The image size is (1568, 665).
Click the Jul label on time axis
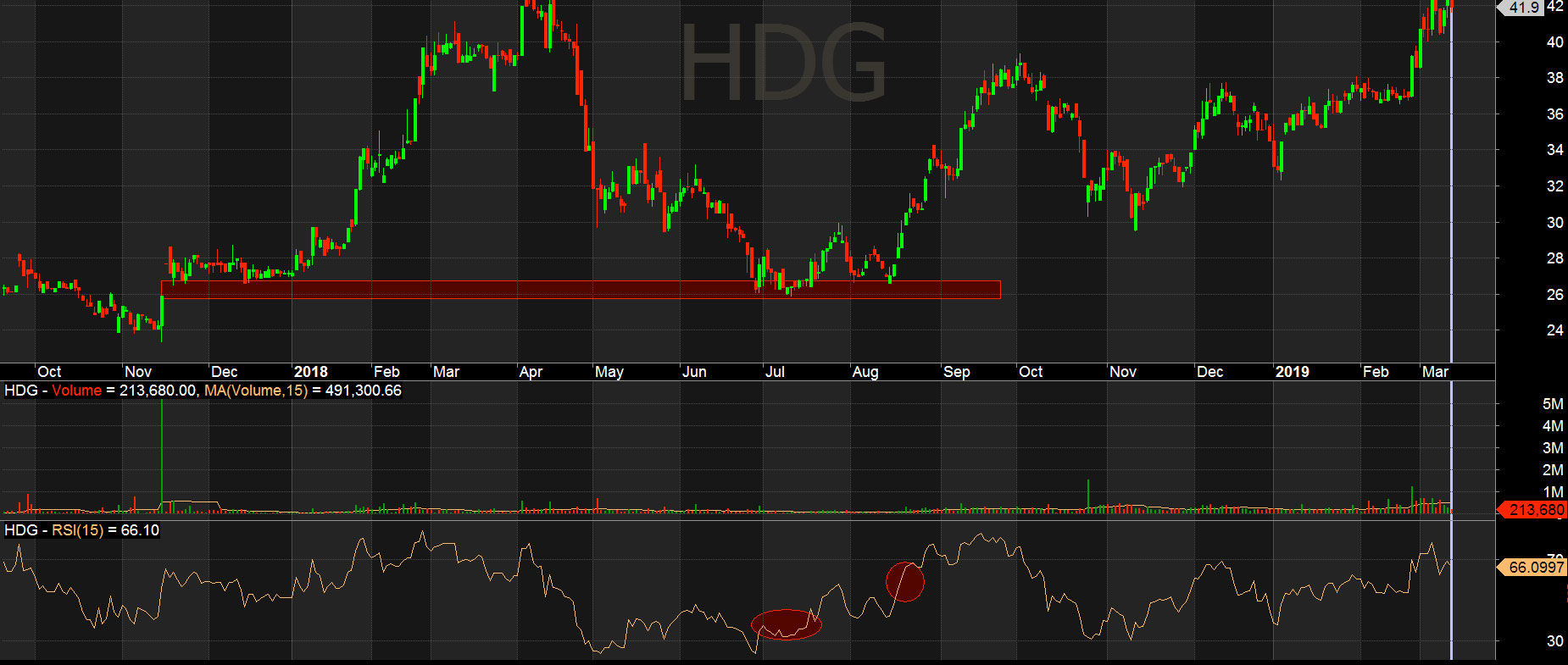coord(775,372)
